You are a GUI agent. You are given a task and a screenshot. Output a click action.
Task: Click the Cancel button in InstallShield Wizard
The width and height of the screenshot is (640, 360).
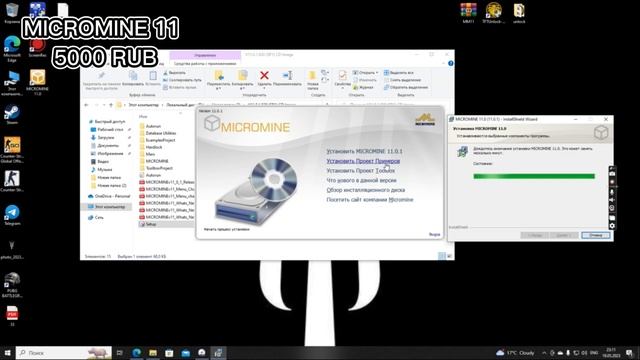[596, 235]
